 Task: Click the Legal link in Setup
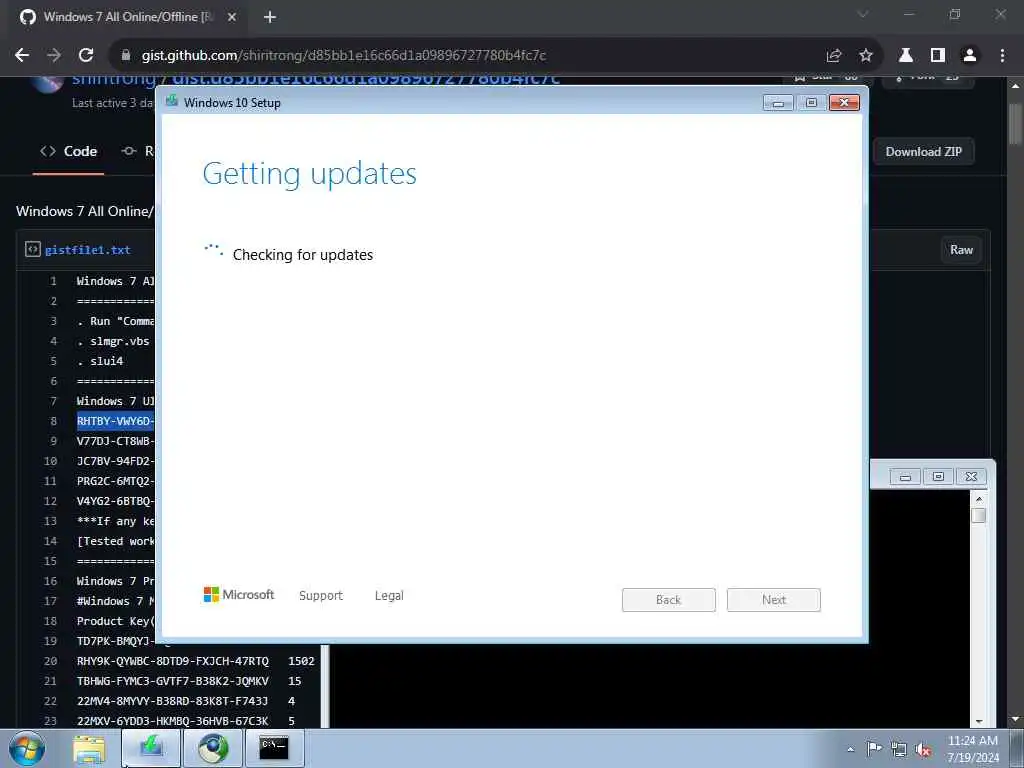tap(389, 596)
